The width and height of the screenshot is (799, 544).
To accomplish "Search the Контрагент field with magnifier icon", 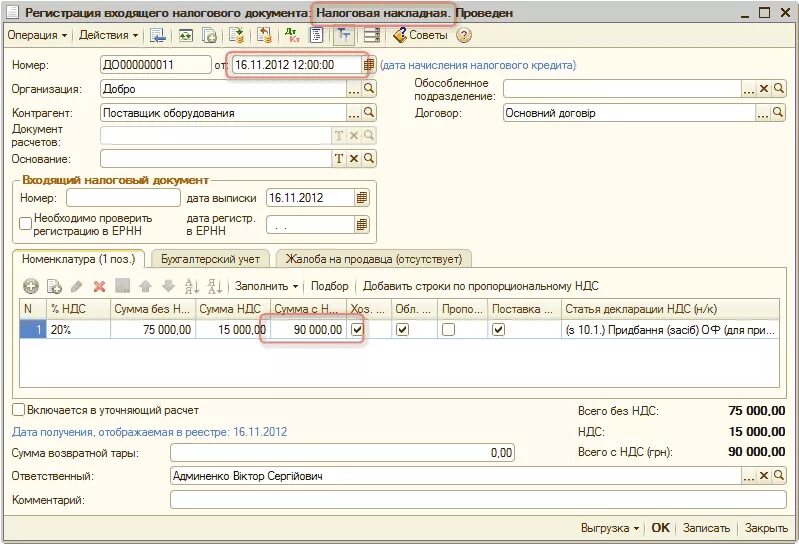I will (369, 113).
